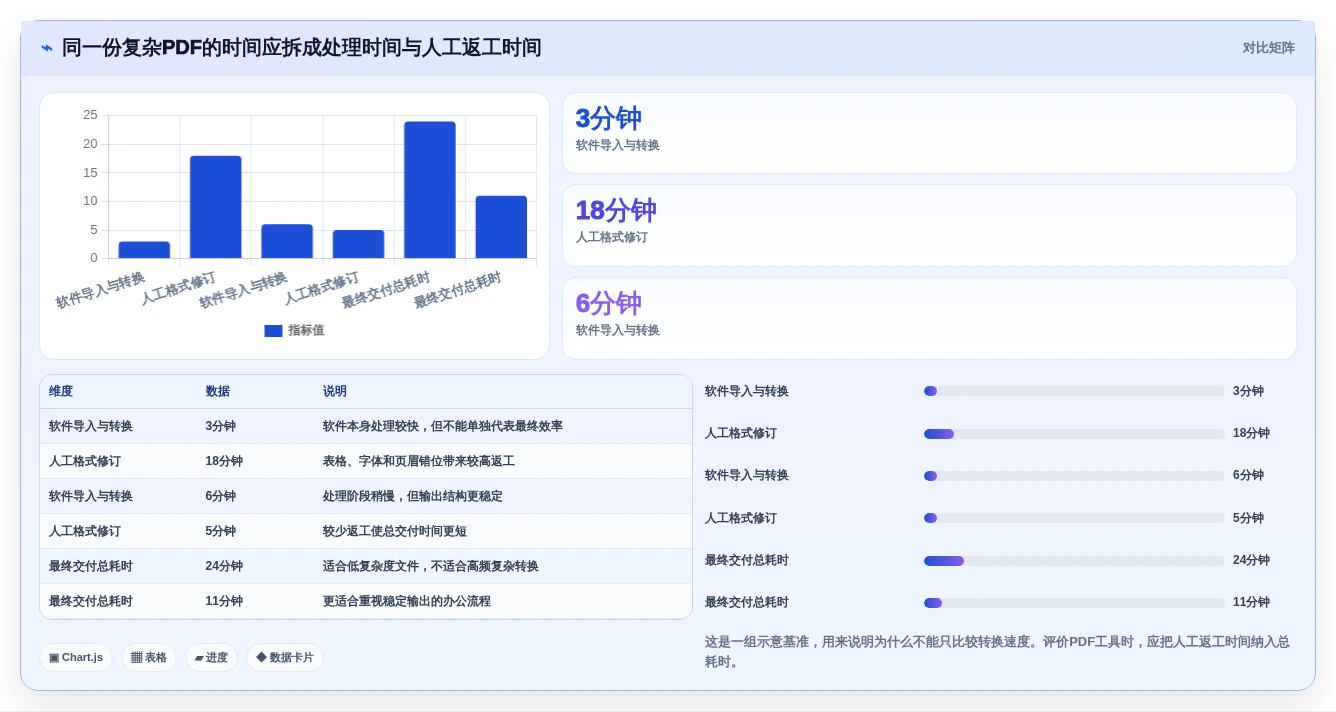Click the 24分钟 progress bar for 最终交付总耗时
1336x712 pixels.
pos(1074,561)
